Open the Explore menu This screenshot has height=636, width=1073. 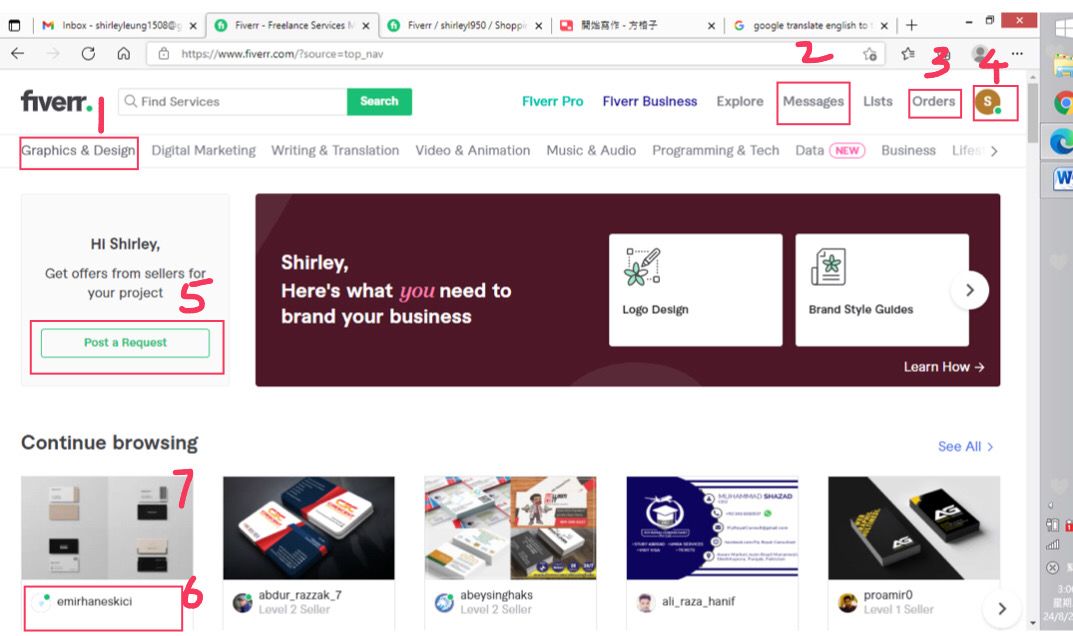[x=740, y=101]
